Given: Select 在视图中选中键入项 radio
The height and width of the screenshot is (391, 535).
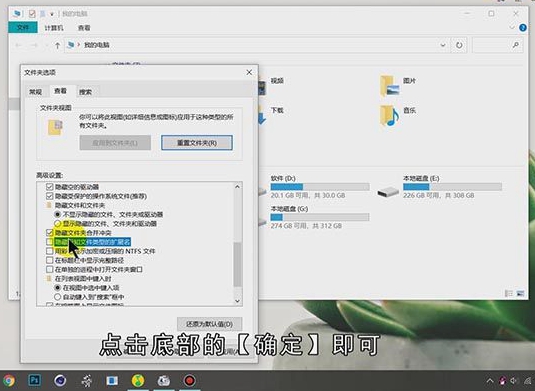Looking at the screenshot, I should click(57, 288).
